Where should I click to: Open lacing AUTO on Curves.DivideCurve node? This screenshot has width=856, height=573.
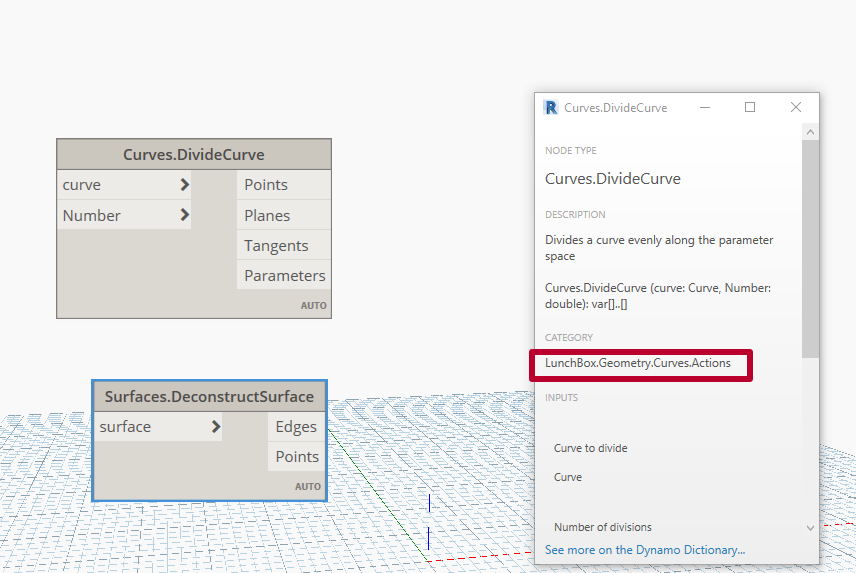click(313, 306)
